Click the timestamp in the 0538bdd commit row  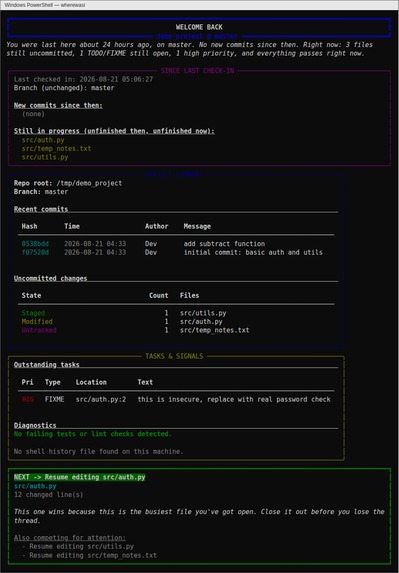pos(95,244)
